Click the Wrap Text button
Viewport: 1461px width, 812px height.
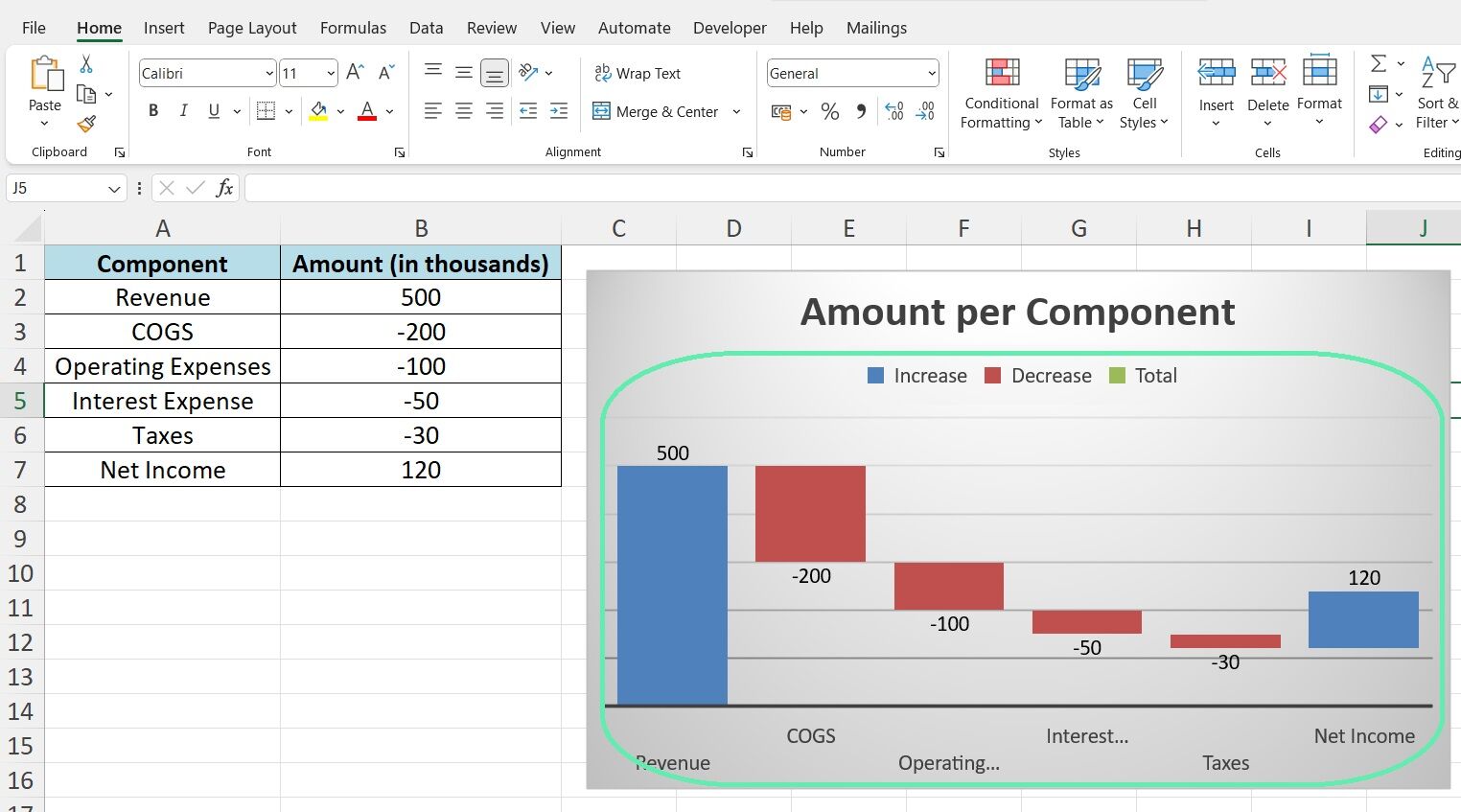pos(638,73)
